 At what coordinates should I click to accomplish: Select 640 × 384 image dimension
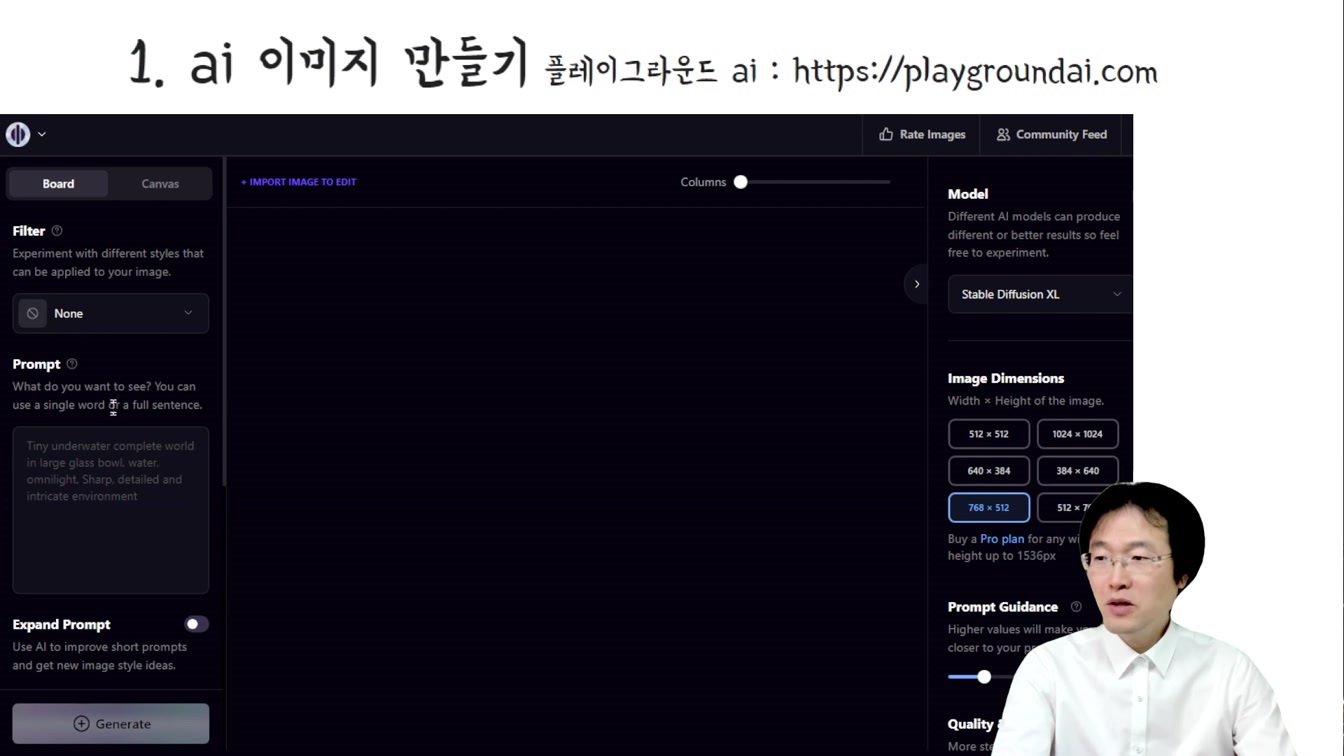coord(989,471)
